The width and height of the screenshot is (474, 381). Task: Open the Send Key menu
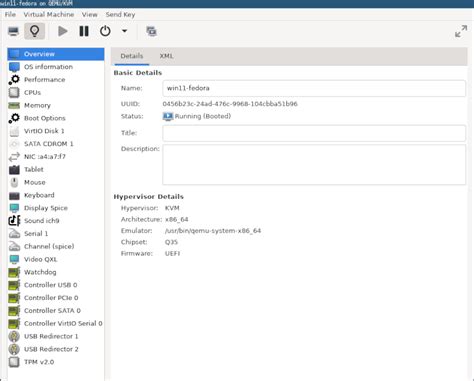(120, 15)
